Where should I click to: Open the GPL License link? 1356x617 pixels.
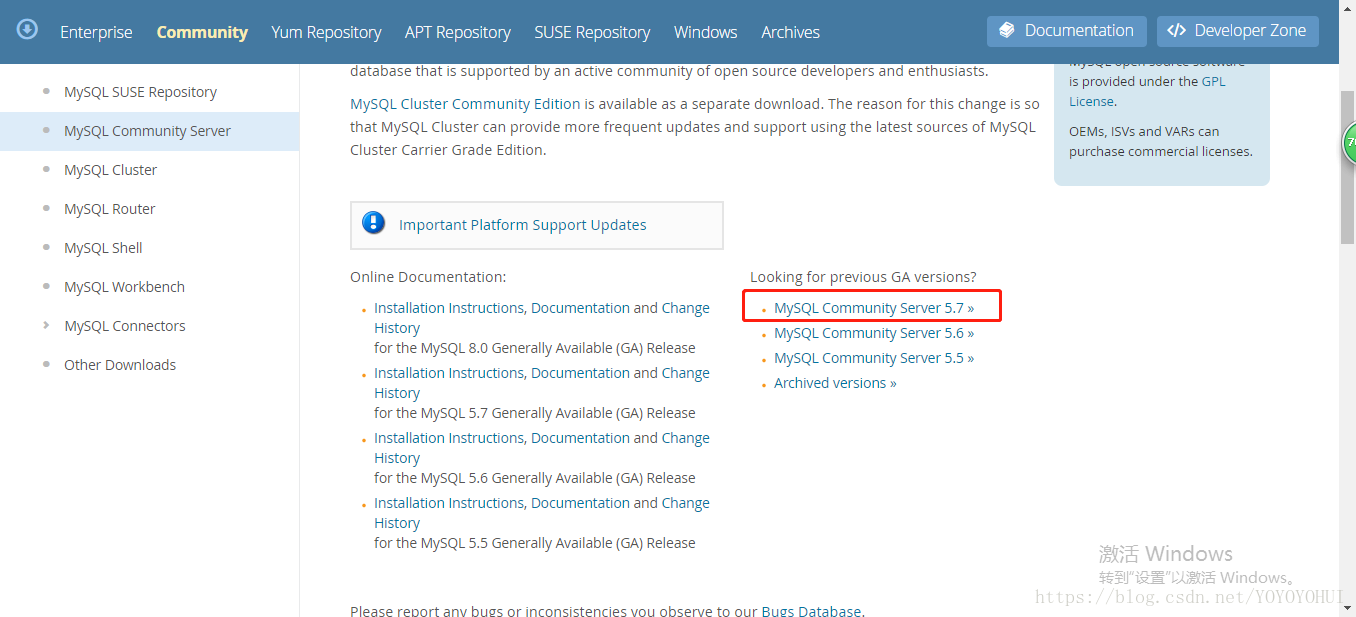point(1213,82)
